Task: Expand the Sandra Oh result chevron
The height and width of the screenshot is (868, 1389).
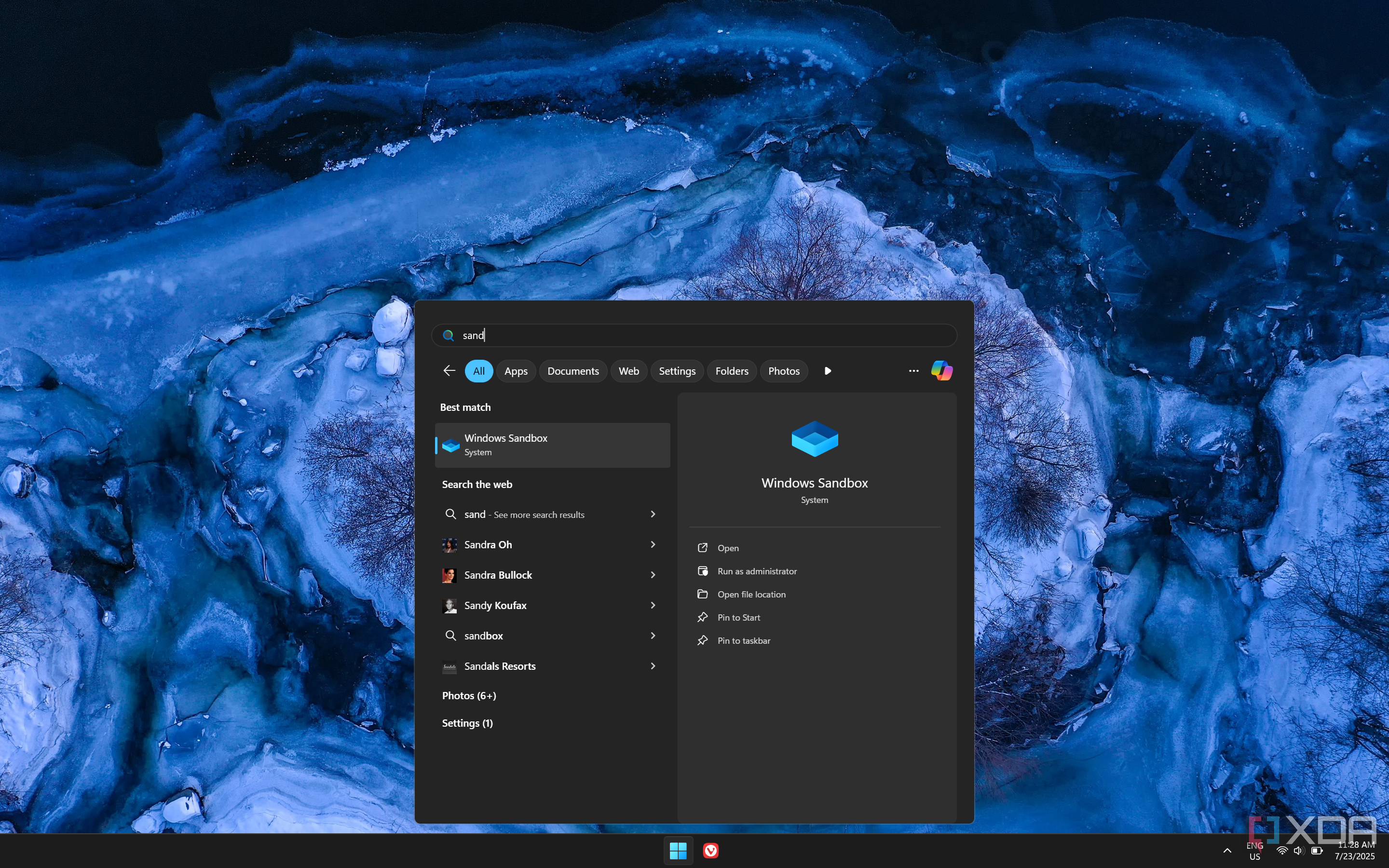Action: click(x=653, y=544)
